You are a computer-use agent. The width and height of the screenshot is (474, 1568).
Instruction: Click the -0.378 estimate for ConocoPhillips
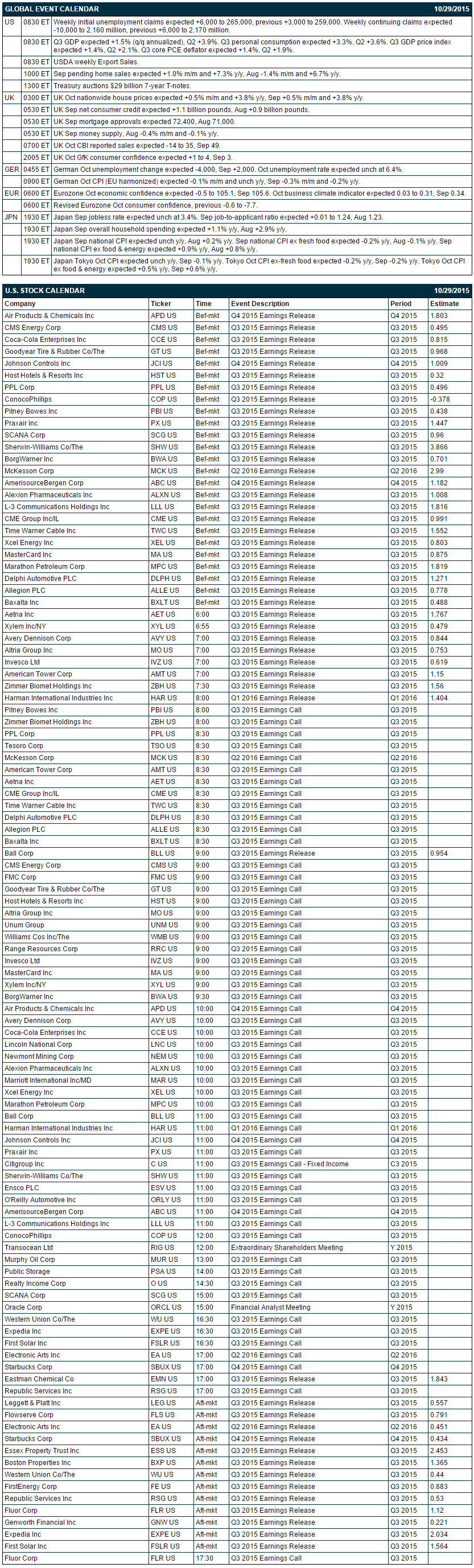point(440,399)
